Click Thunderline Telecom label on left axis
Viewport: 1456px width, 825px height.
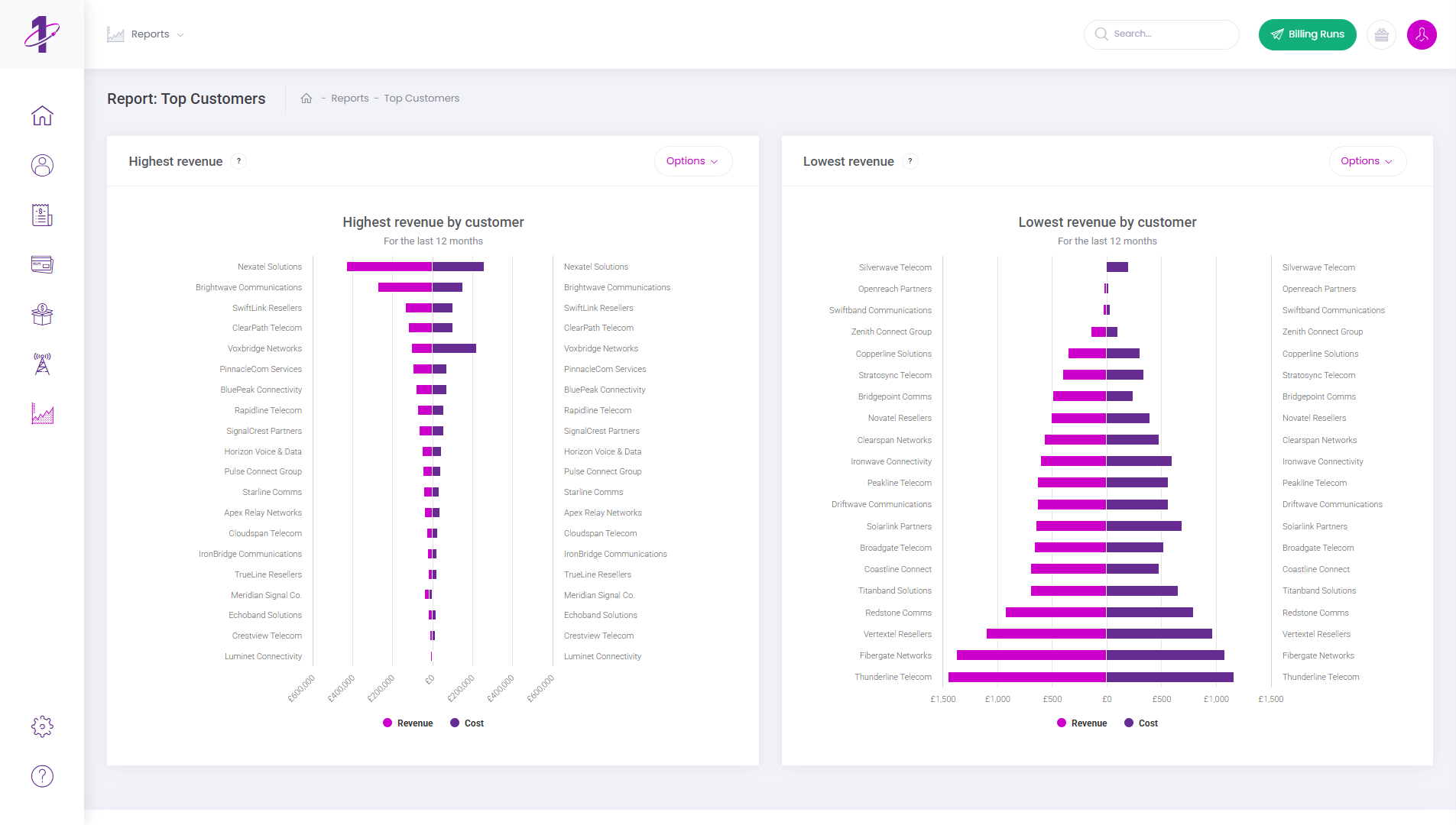893,678
